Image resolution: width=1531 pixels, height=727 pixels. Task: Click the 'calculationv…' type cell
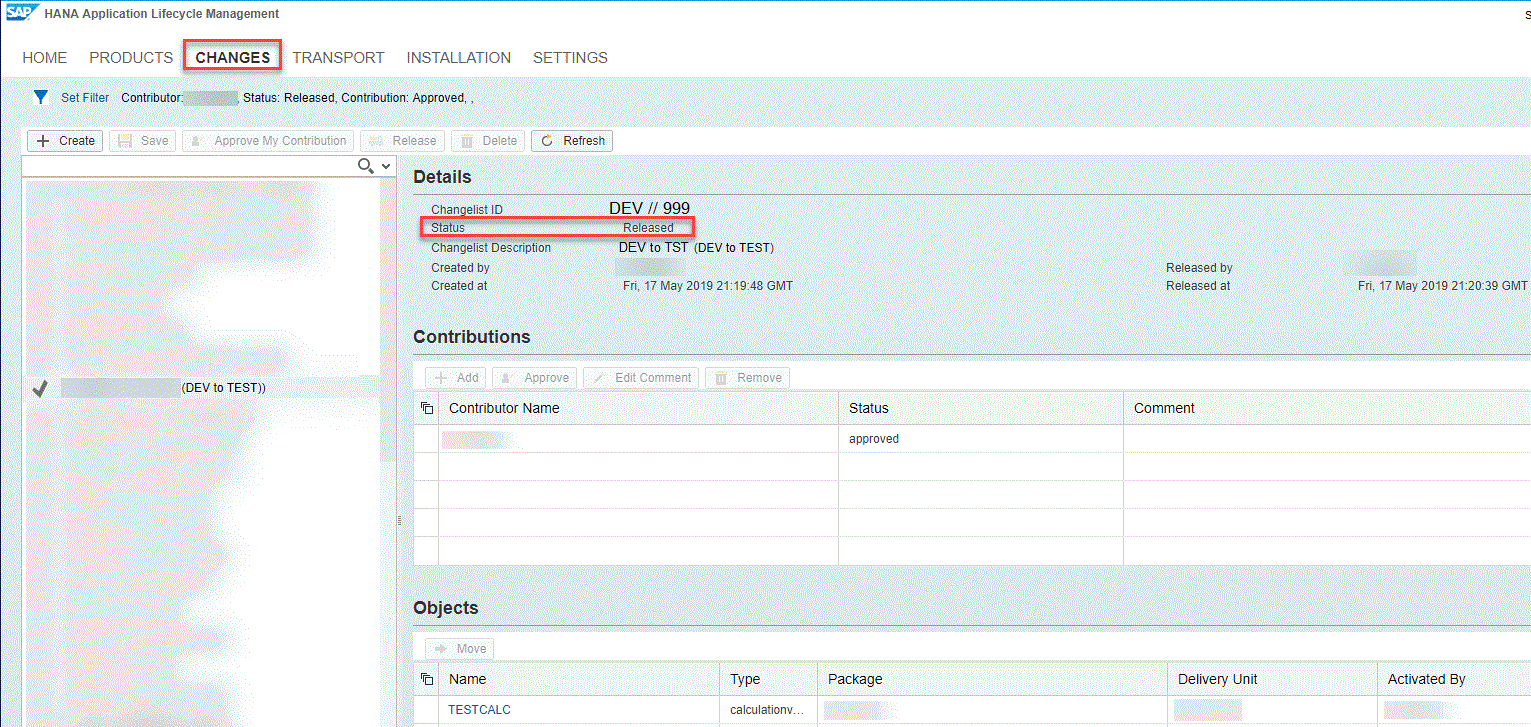coord(767,710)
